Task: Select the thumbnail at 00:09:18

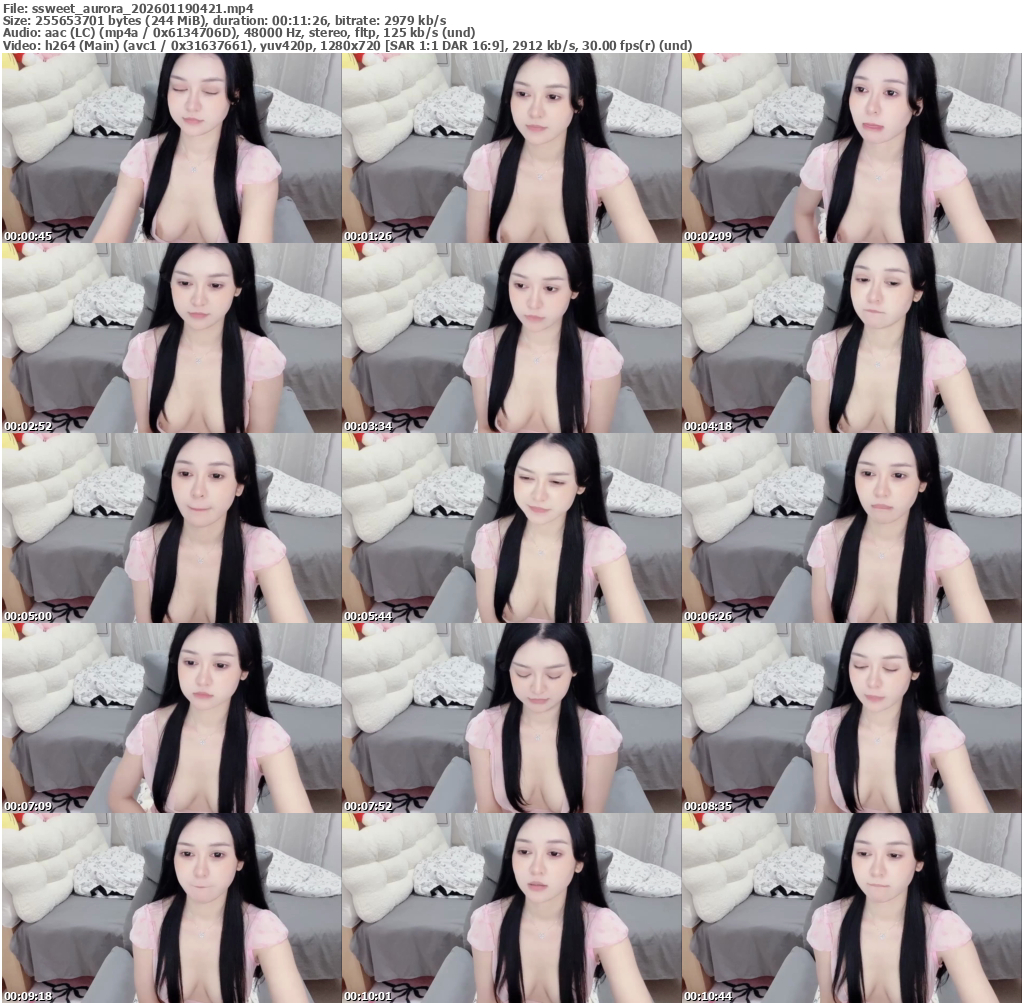Action: (171, 908)
